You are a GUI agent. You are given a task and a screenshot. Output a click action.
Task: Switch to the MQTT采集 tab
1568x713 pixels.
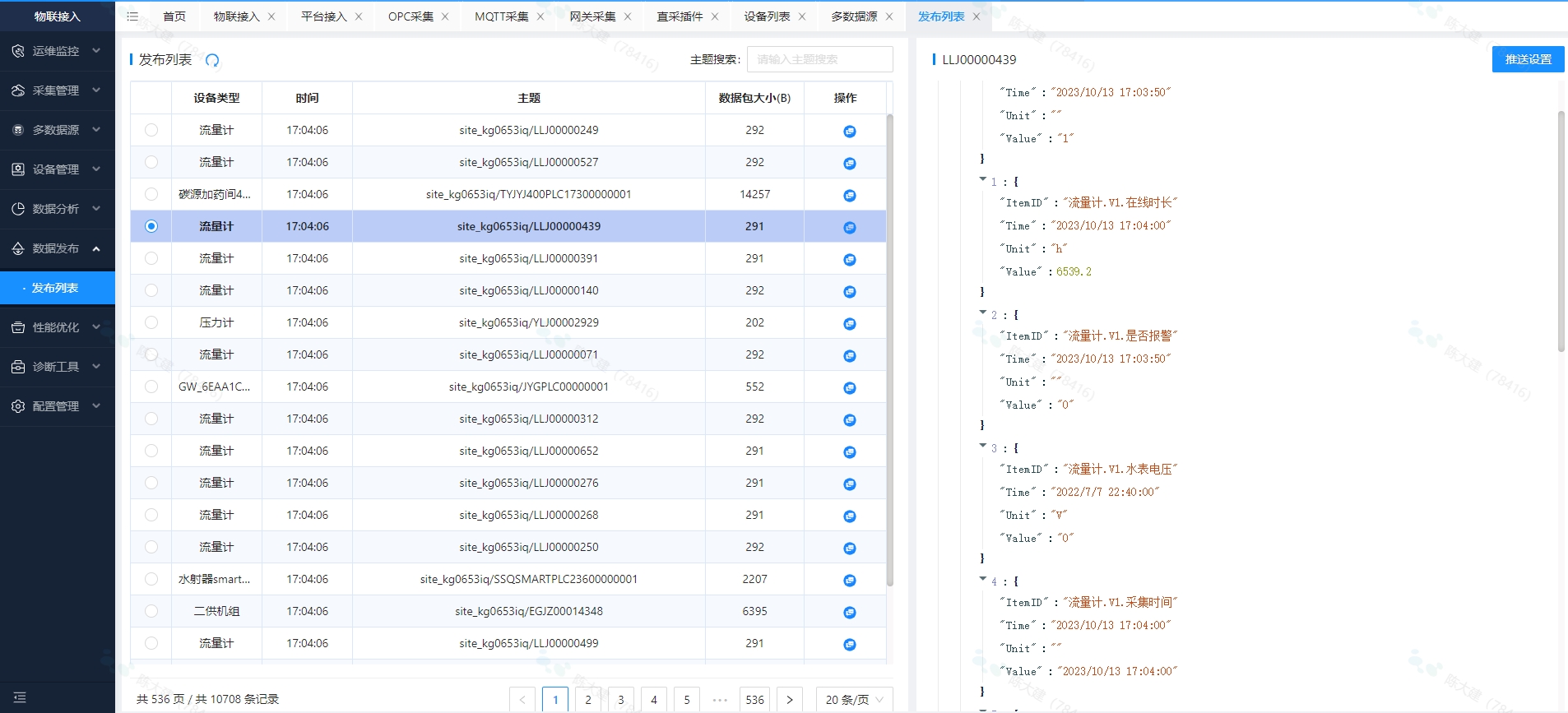tap(501, 16)
